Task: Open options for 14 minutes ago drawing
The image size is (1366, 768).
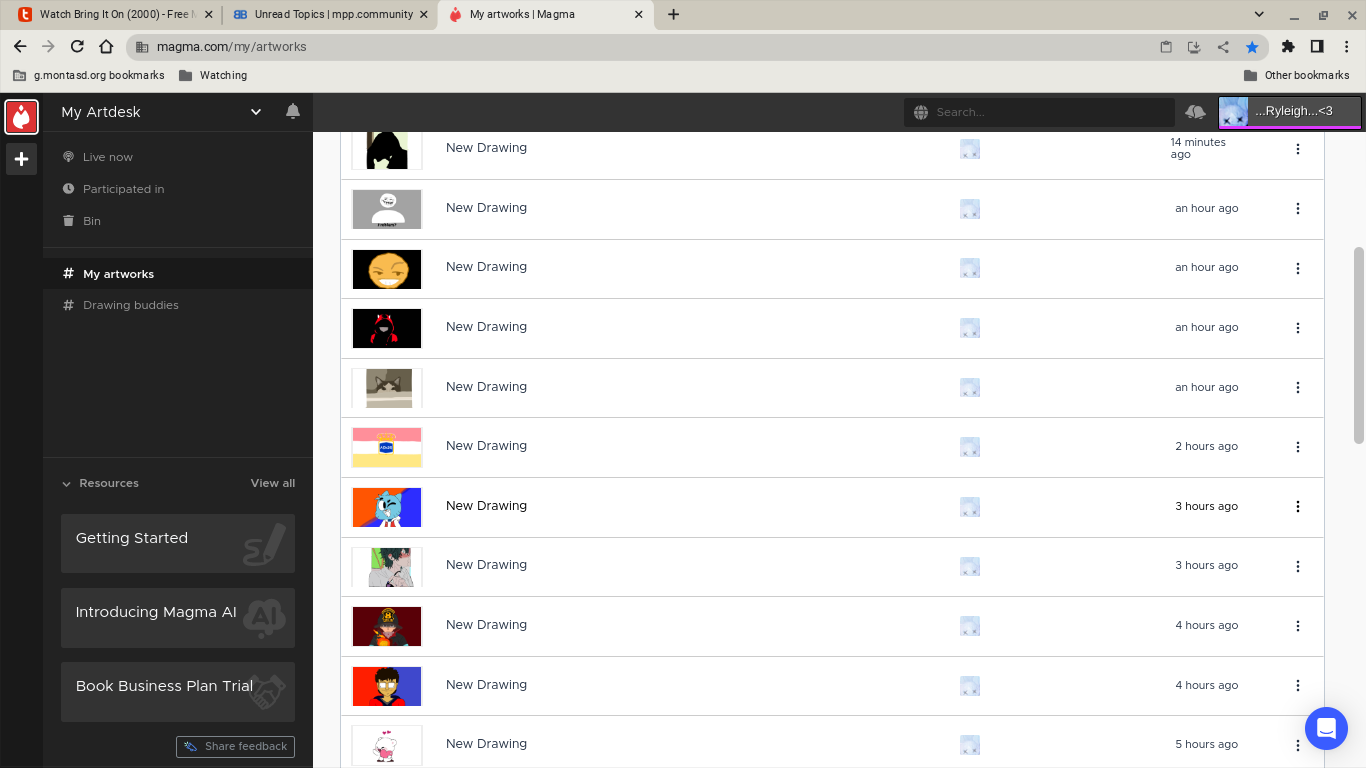Action: pos(1298,149)
